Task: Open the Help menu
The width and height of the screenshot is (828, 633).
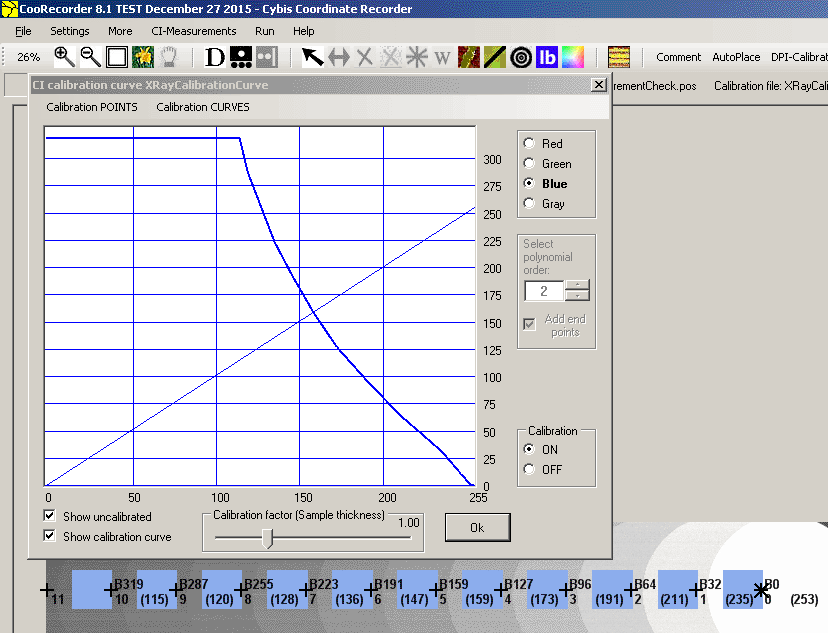Action: tap(304, 31)
